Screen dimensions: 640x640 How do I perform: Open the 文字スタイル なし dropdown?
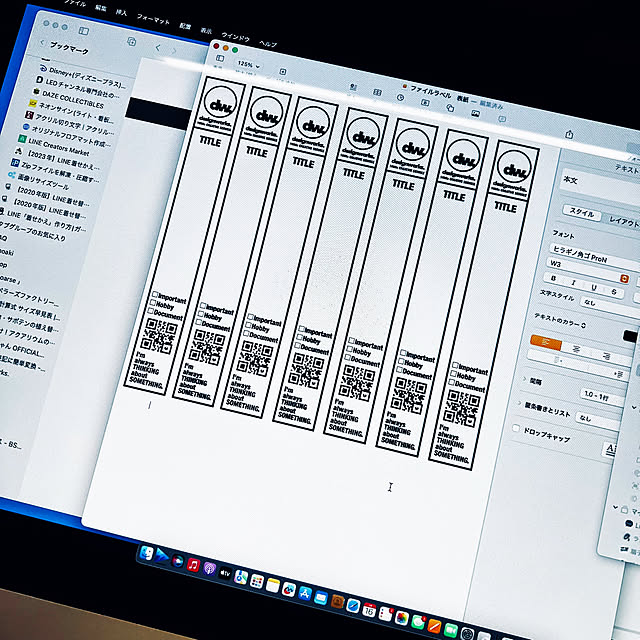(x=608, y=307)
